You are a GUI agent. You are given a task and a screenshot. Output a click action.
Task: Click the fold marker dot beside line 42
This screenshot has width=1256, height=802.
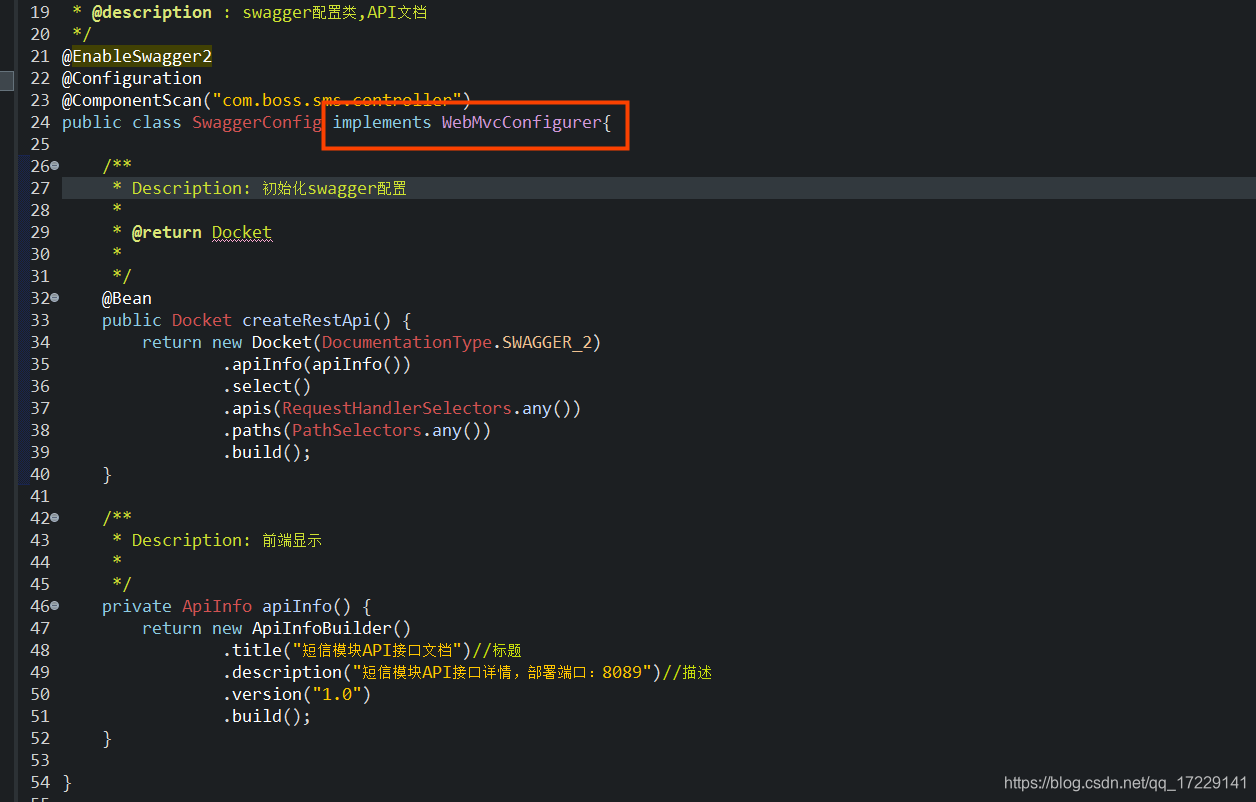pos(53,518)
